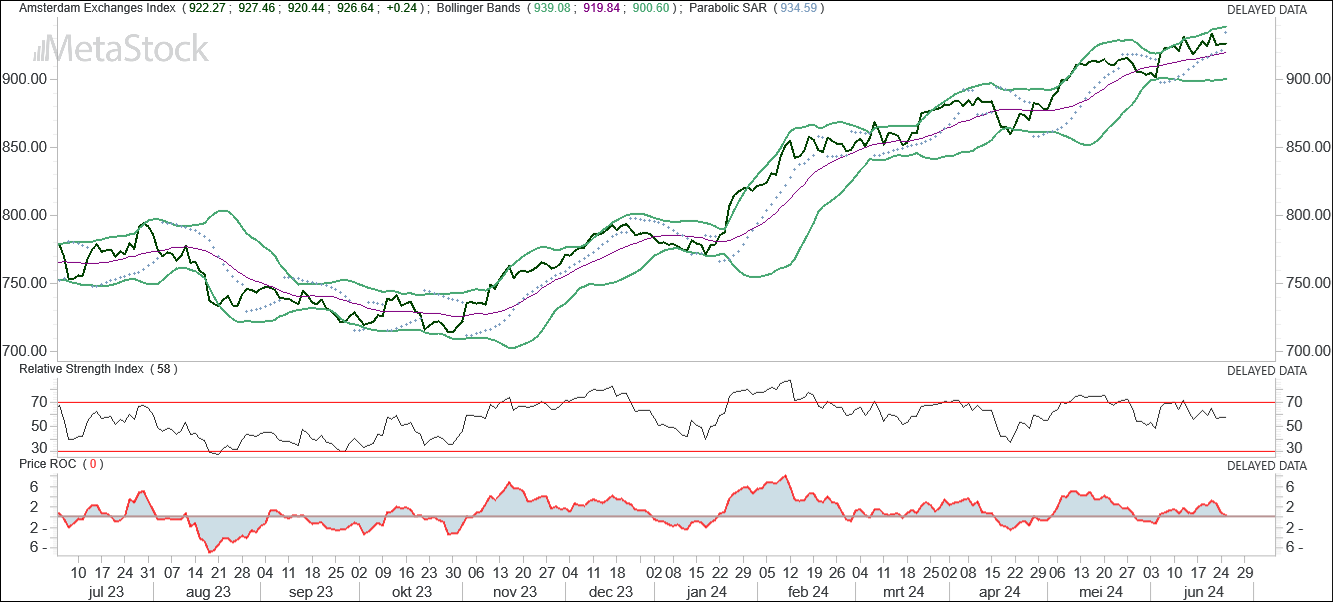The width and height of the screenshot is (1333, 602).
Task: Click DELAYED DATA text in the price panel
Action: tap(1267, 10)
